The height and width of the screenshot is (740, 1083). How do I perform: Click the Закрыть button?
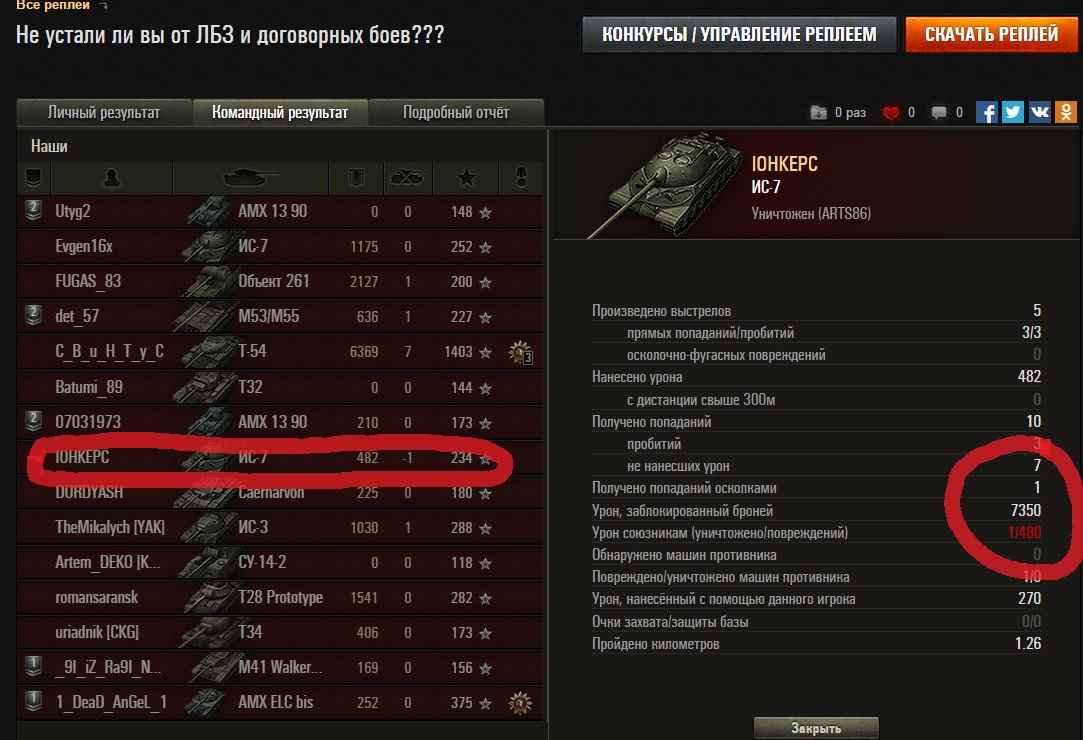pos(816,728)
